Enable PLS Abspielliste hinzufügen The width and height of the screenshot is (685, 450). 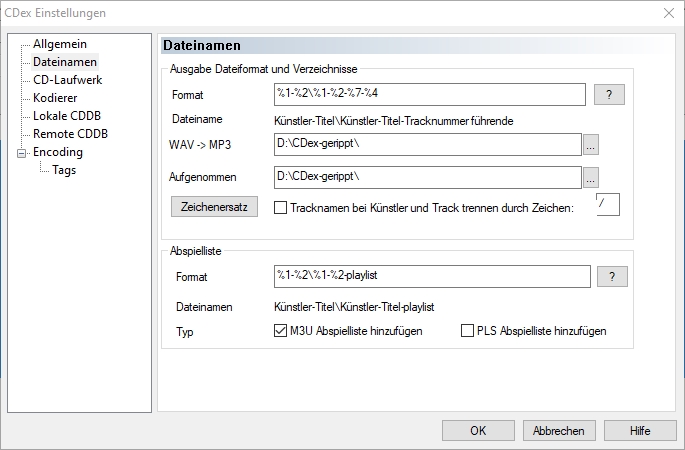point(468,331)
